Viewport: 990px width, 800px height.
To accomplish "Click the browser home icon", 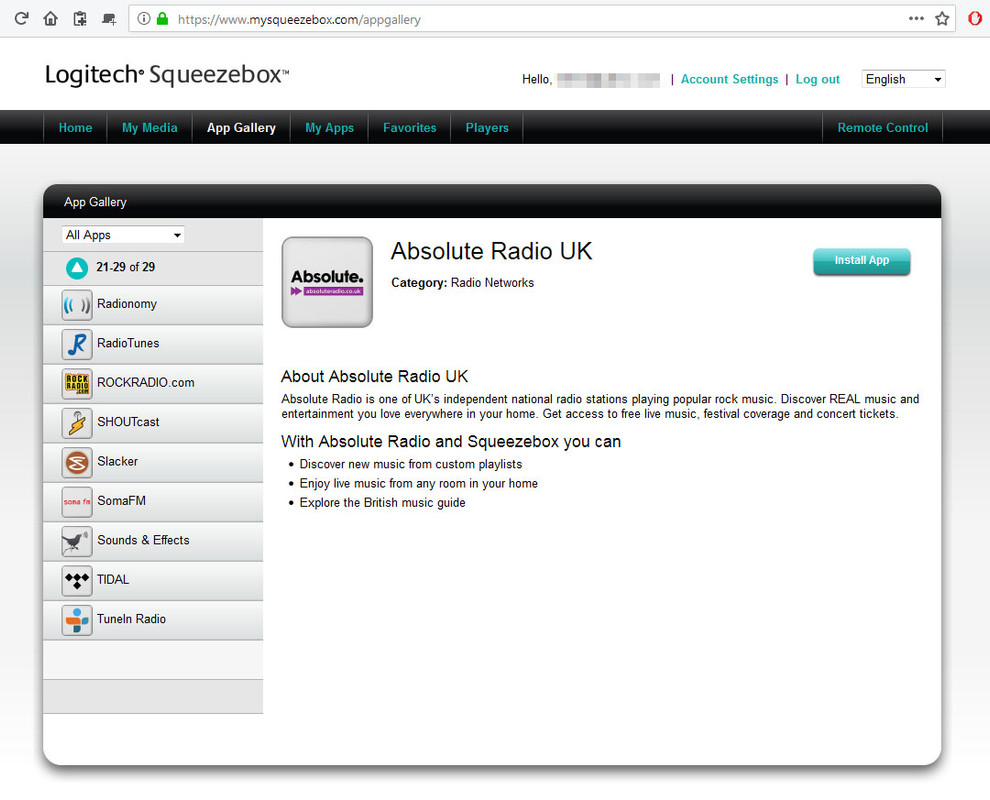I will click(51, 18).
